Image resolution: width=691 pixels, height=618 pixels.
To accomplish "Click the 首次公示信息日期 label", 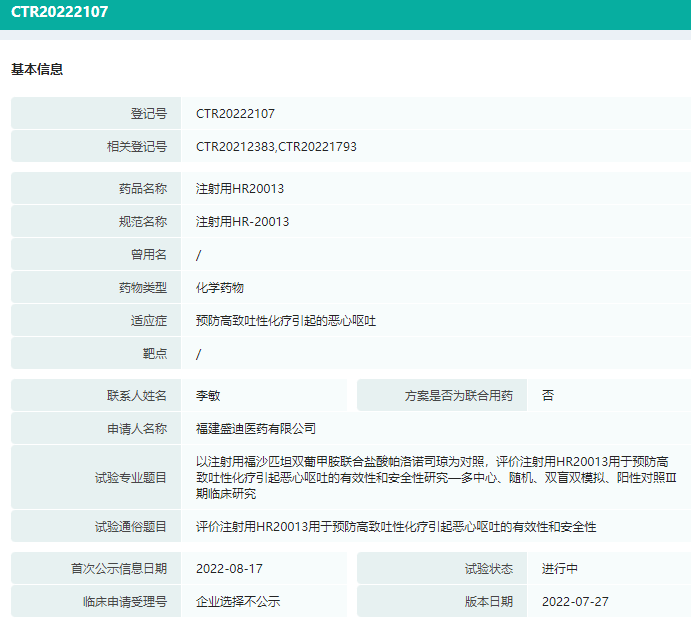I will 119,568.
